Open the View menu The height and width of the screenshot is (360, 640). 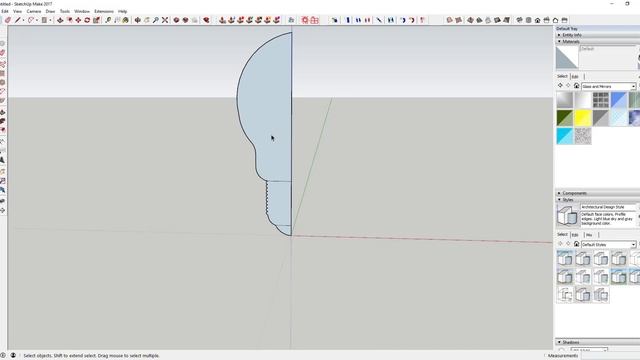(x=18, y=11)
